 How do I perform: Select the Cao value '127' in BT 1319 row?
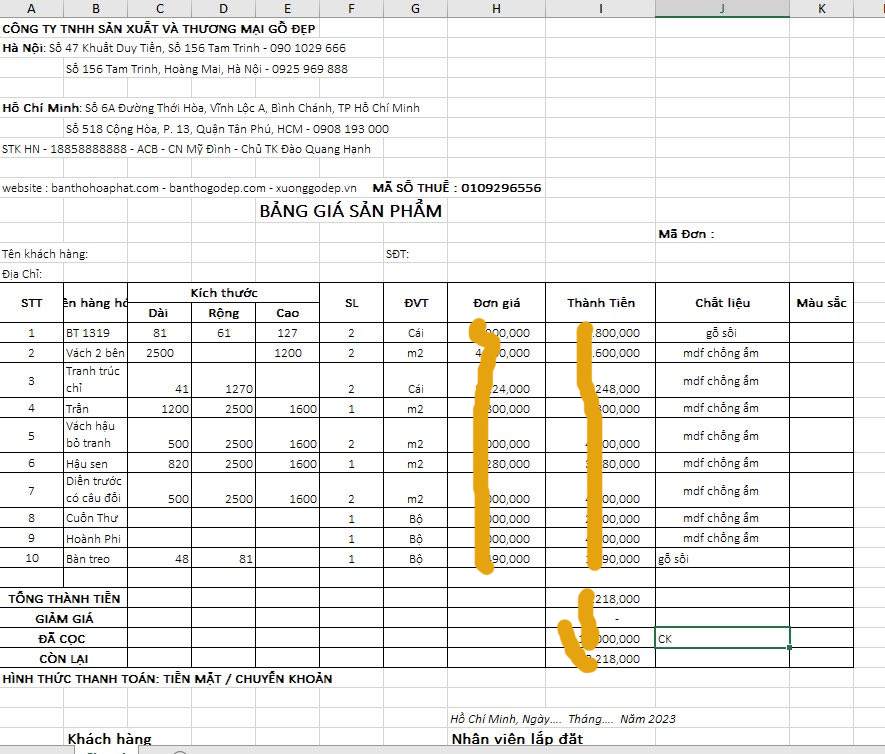coord(287,333)
